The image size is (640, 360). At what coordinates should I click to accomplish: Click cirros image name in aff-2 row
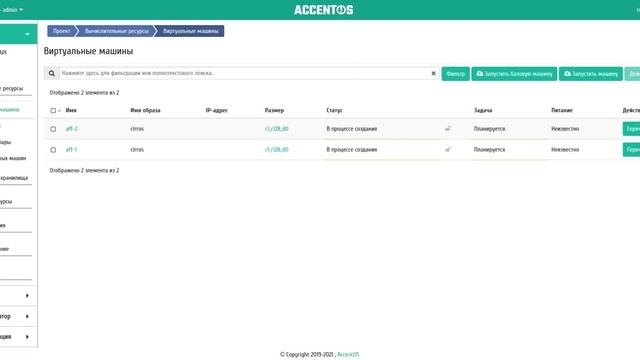pyautogui.click(x=137, y=129)
